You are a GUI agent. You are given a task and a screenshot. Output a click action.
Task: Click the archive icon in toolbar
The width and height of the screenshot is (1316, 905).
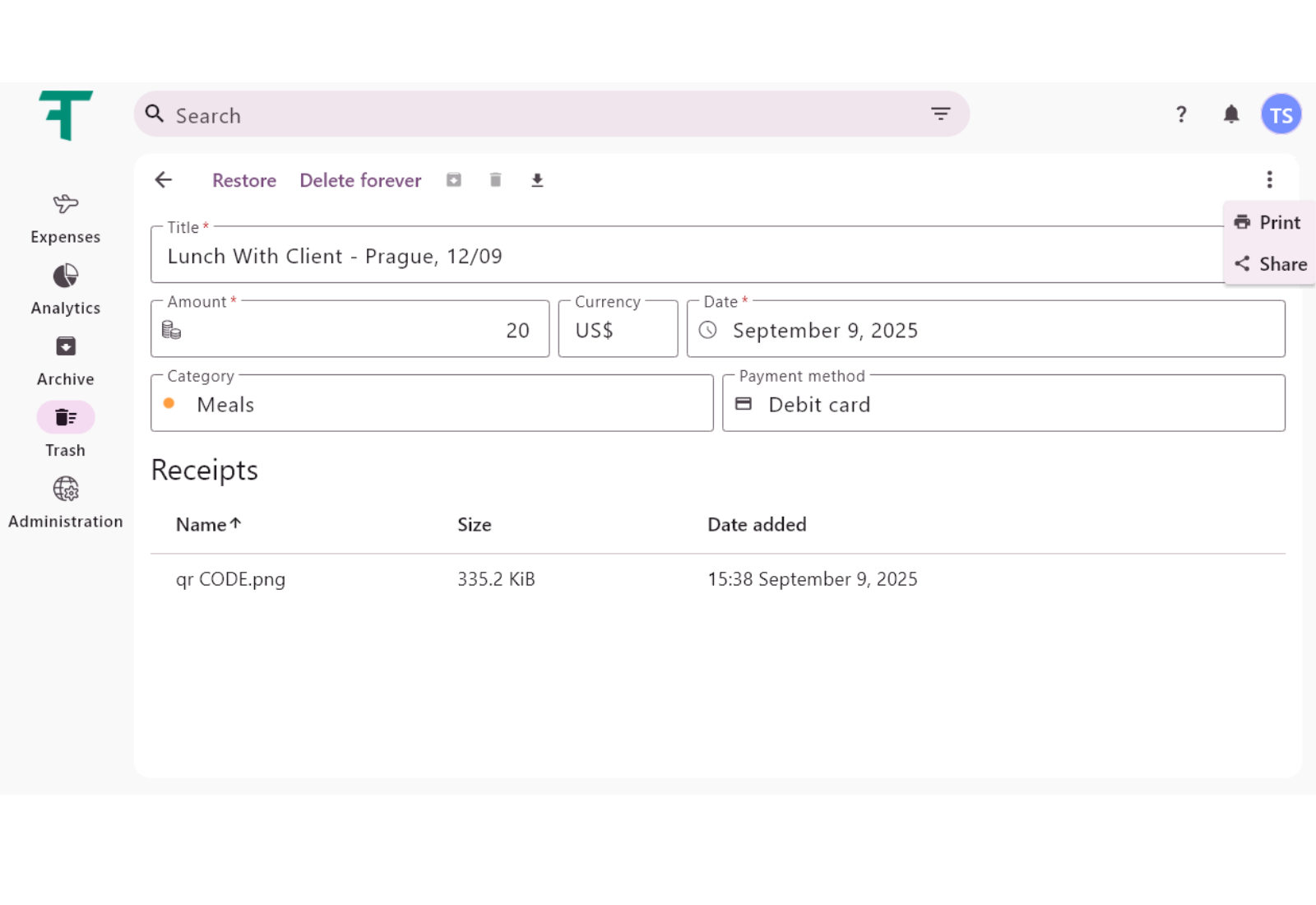pyautogui.click(x=454, y=180)
